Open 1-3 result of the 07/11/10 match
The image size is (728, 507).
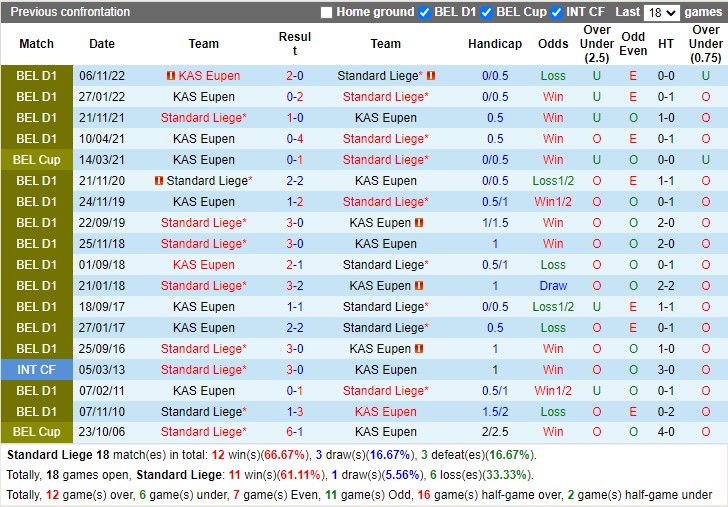coord(295,412)
